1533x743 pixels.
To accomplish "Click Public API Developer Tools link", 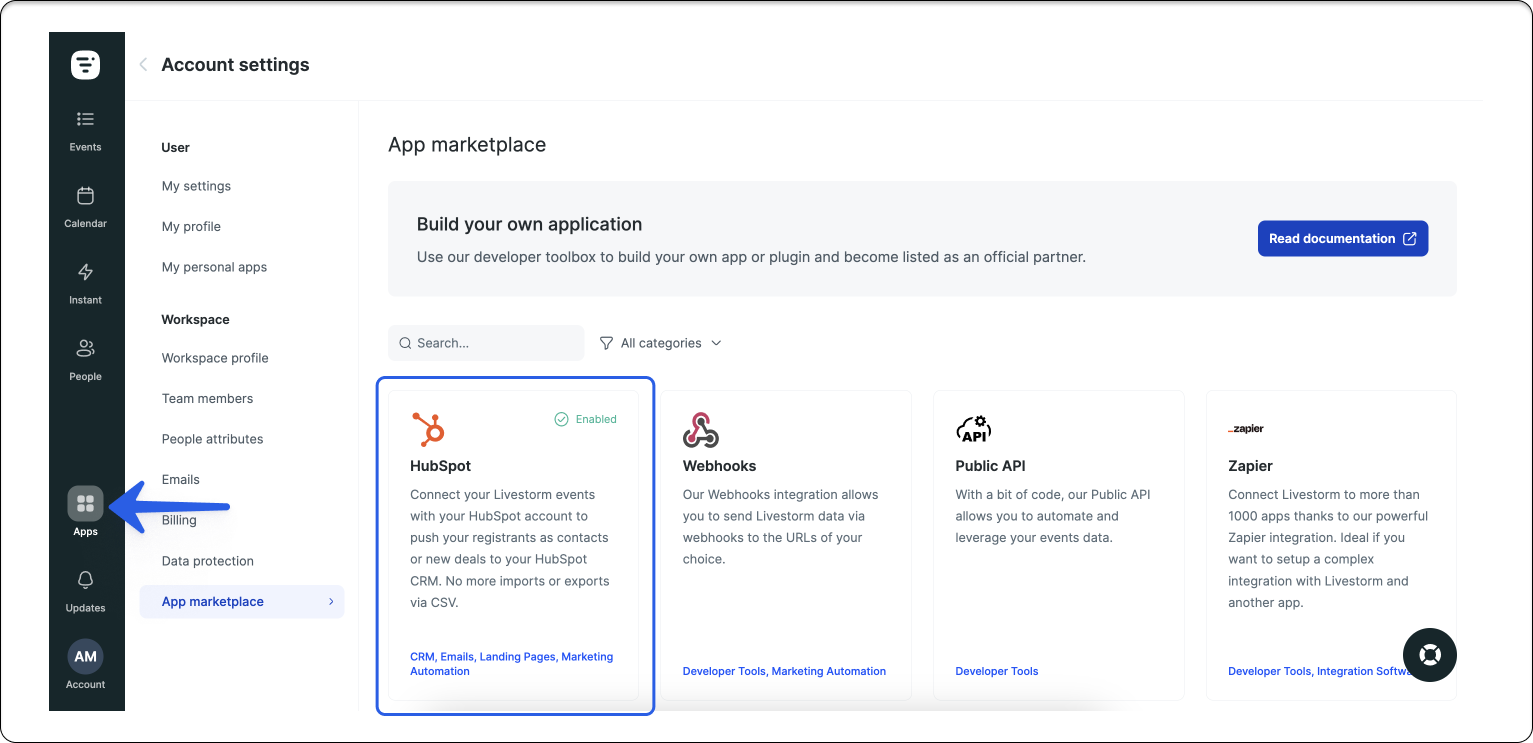I will (x=997, y=671).
